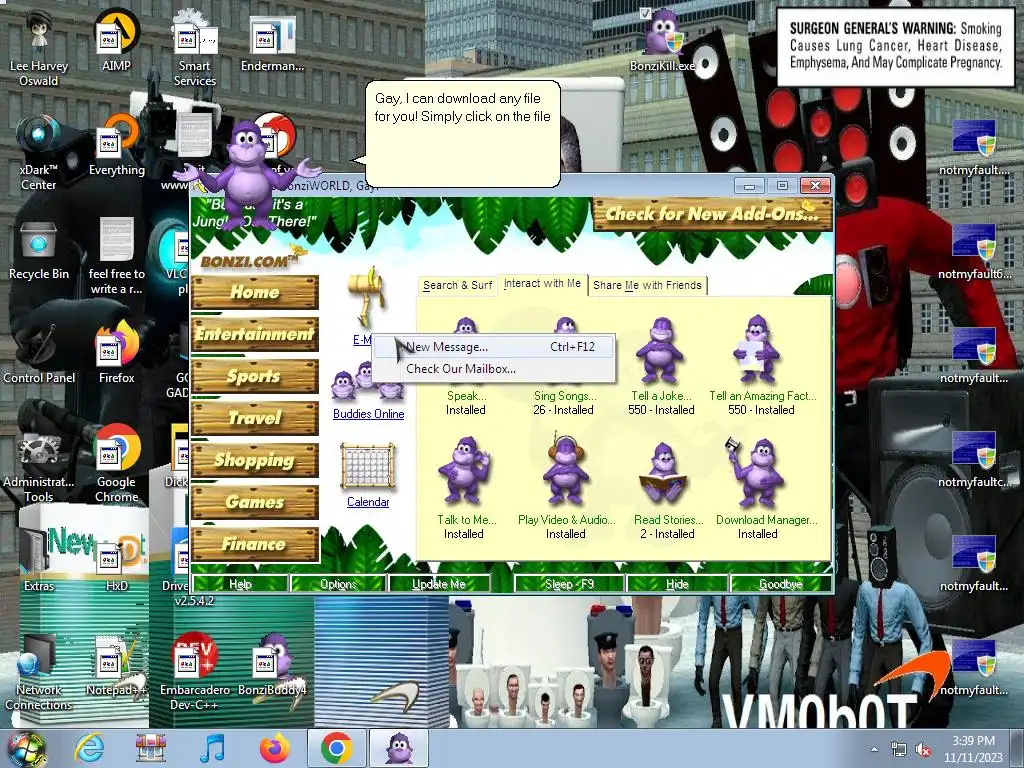Screen dimensions: 1024x768
Task: Select the Read Stories icon
Action: click(x=663, y=474)
